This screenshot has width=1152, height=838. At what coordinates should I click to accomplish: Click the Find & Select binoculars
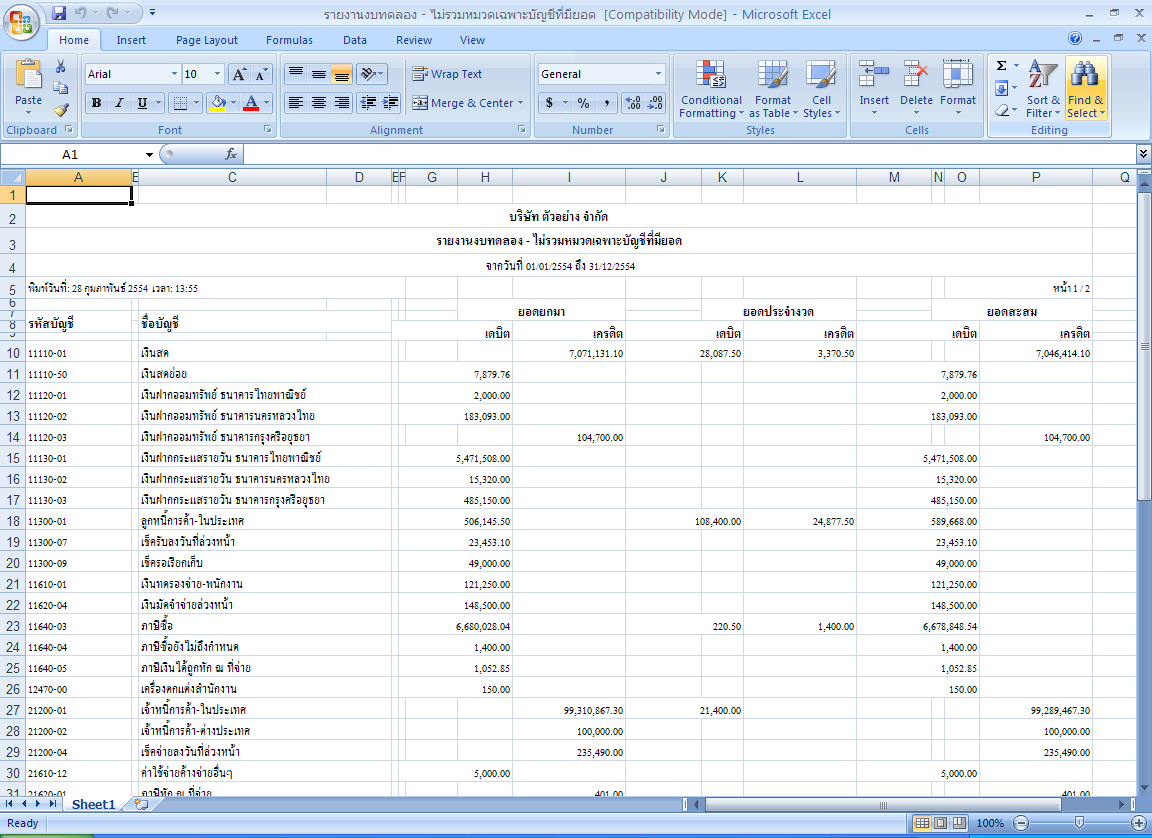coord(1085,89)
